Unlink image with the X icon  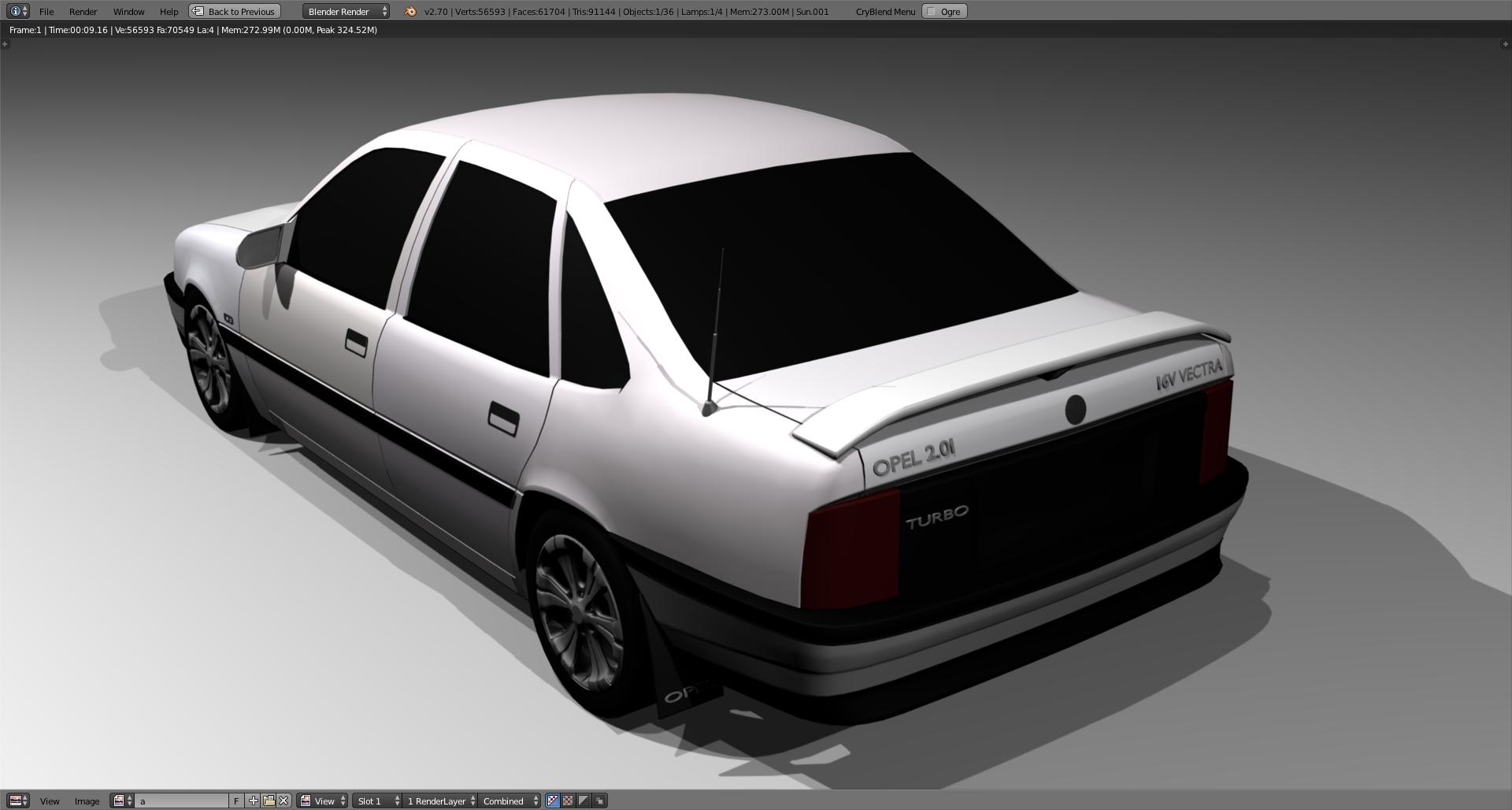(x=283, y=801)
